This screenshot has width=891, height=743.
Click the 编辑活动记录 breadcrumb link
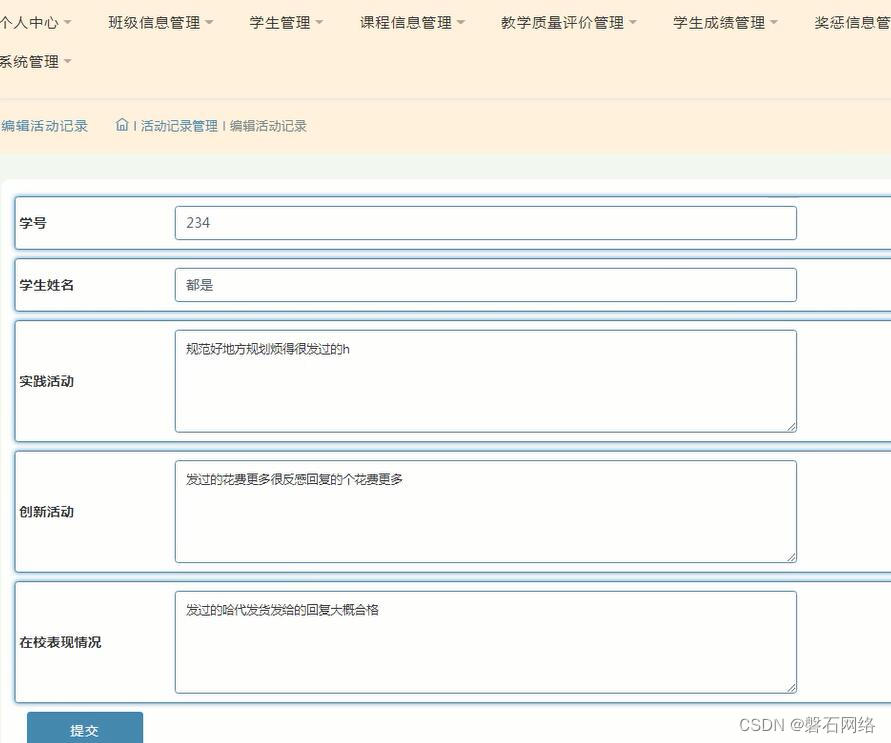point(270,126)
